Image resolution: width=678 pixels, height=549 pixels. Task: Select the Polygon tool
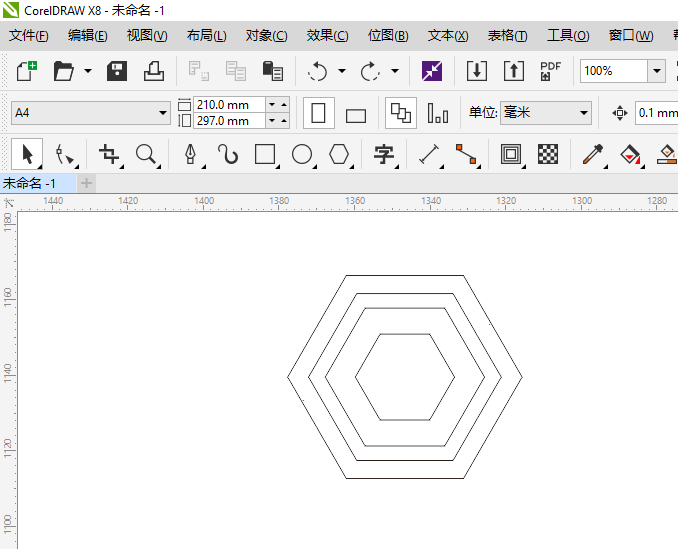(x=340, y=154)
